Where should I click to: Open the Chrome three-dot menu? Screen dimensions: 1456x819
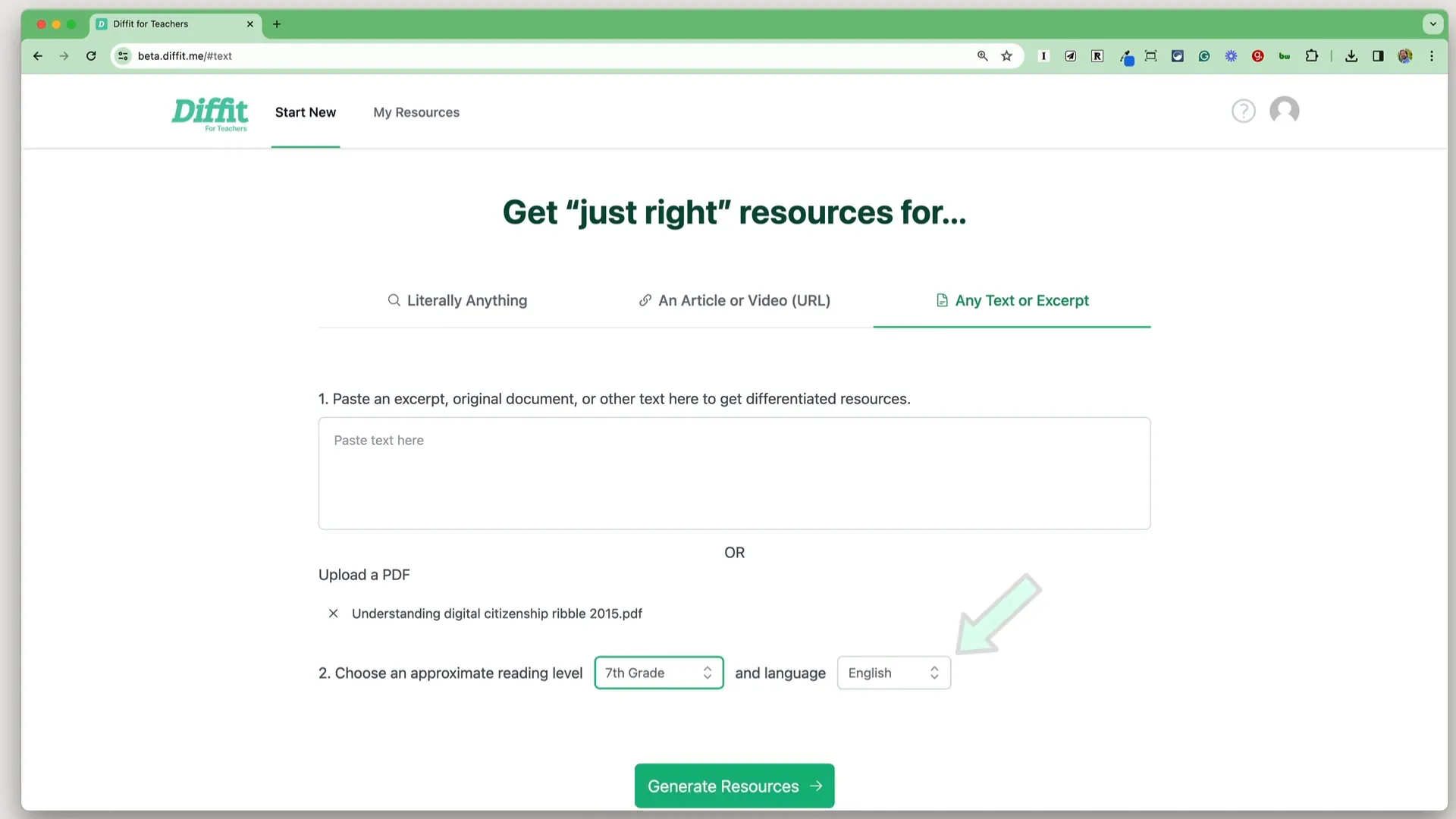click(x=1432, y=56)
